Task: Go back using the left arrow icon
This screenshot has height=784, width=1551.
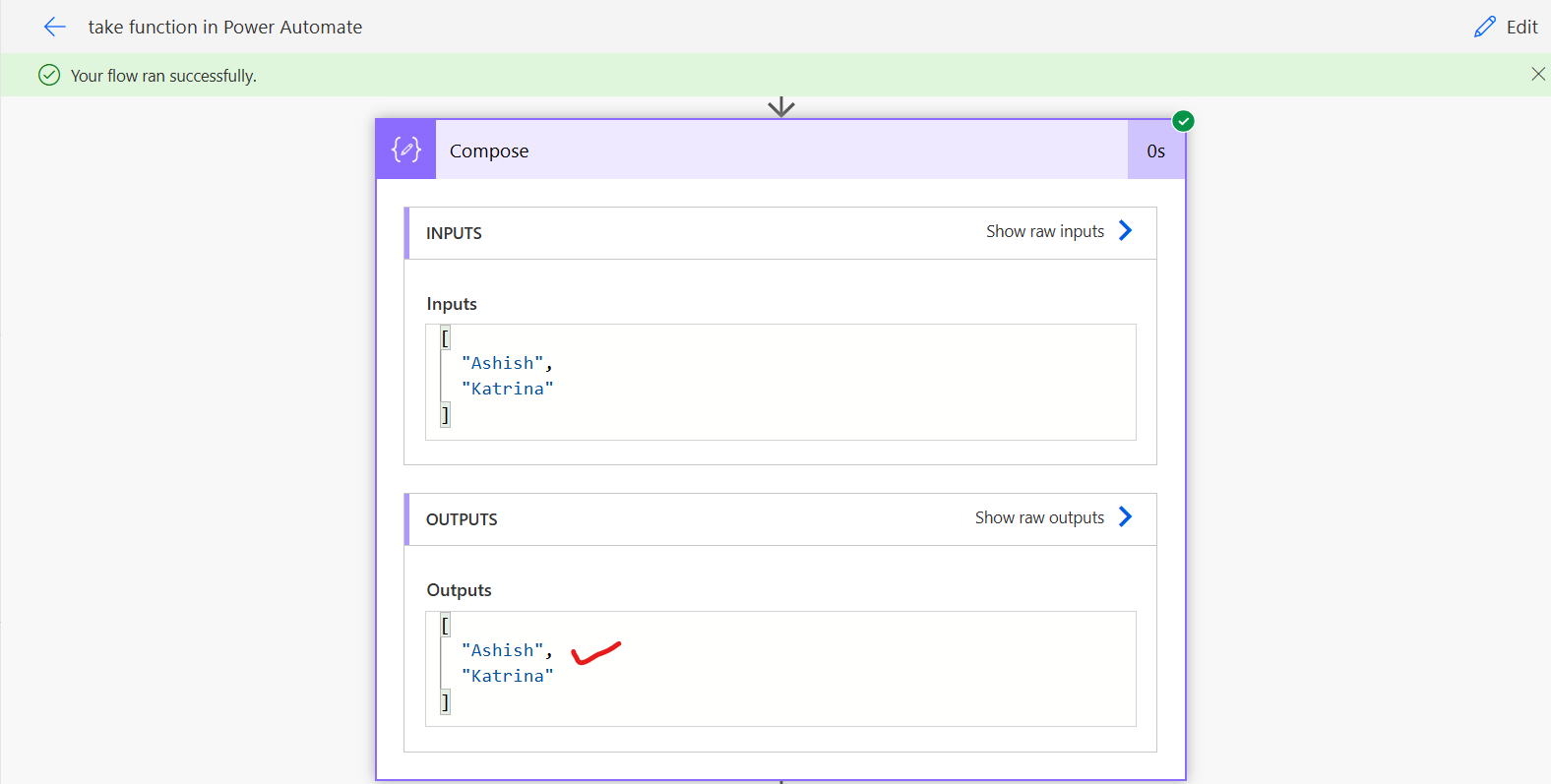Action: pos(55,28)
